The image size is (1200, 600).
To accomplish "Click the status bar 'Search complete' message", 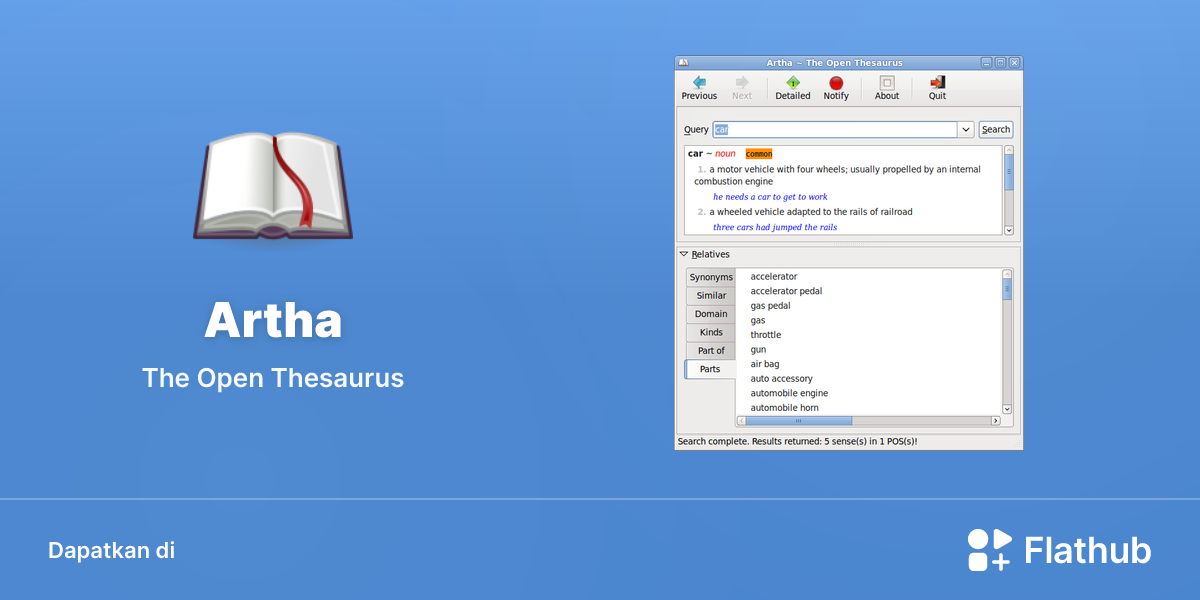I will point(797,441).
